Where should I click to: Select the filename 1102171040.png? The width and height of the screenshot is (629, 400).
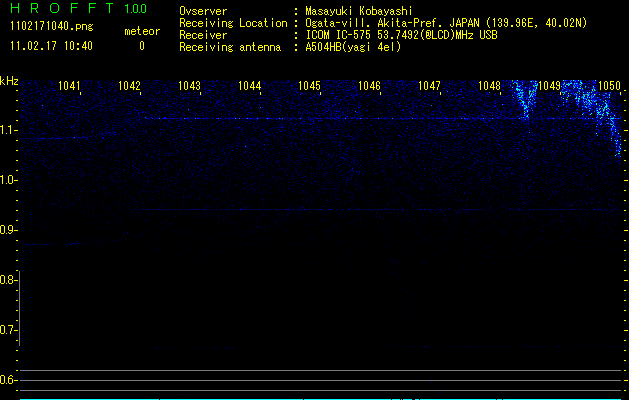click(x=52, y=27)
